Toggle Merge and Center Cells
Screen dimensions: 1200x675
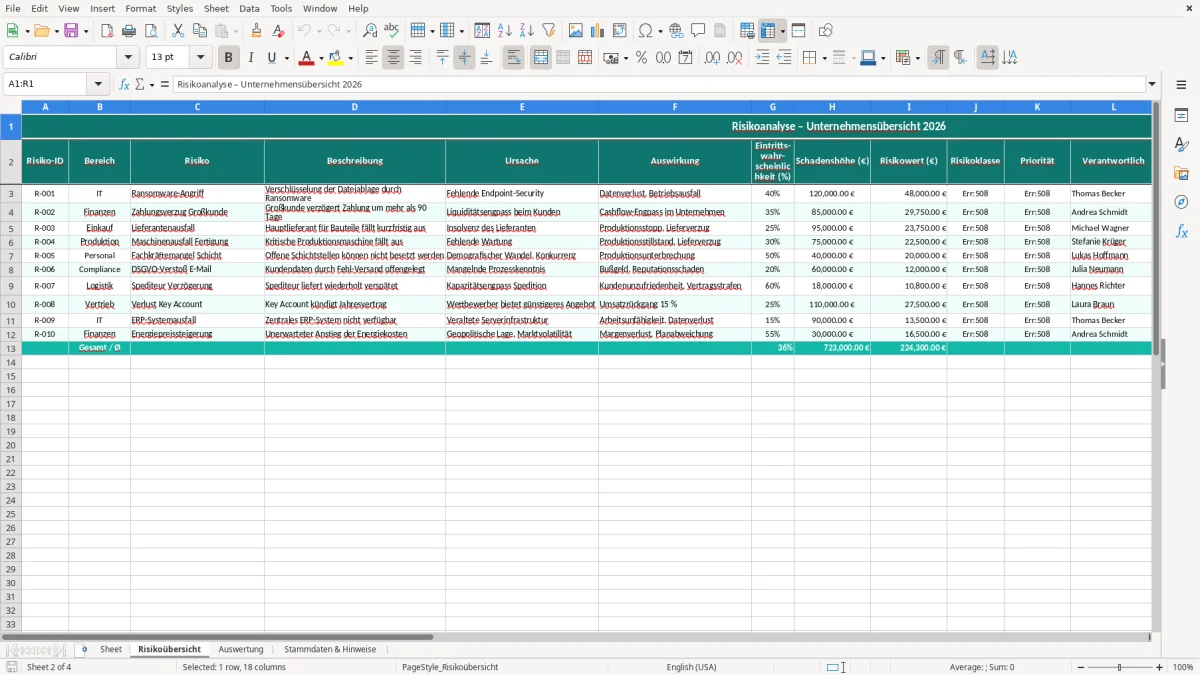click(x=541, y=58)
